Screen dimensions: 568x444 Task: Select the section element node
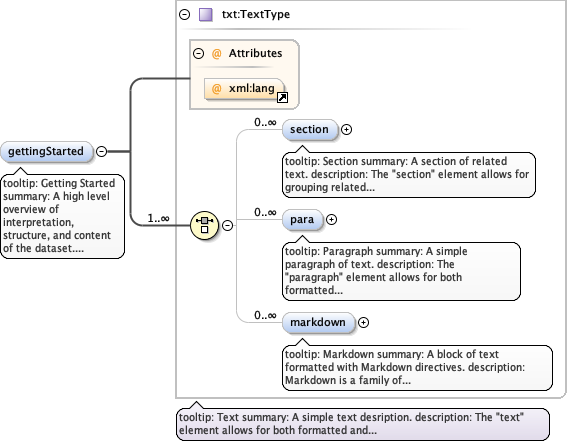tap(309, 129)
